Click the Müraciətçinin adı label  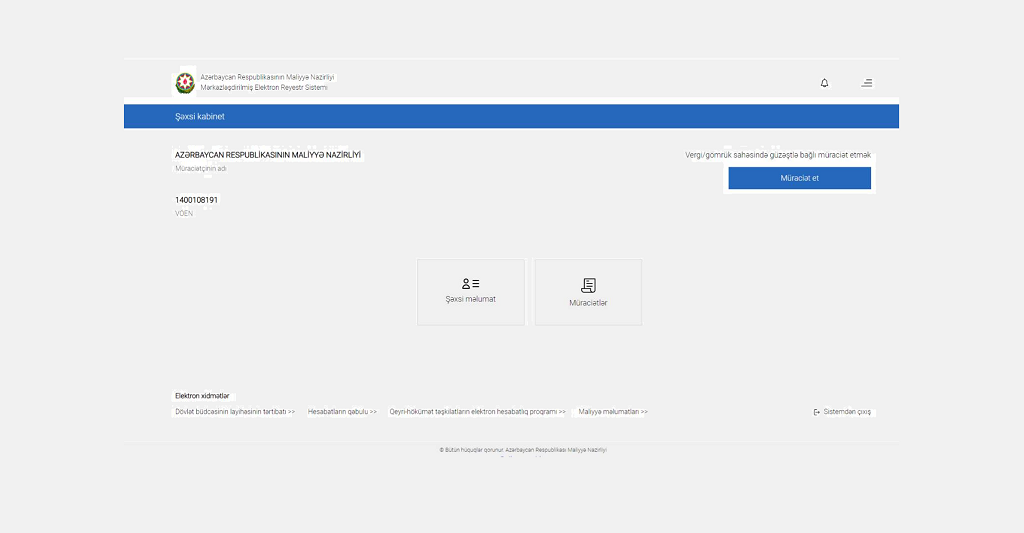point(200,169)
